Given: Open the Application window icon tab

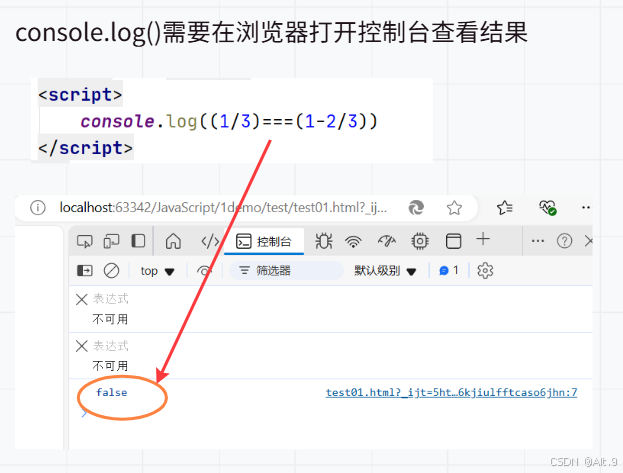Looking at the screenshot, I should [453, 241].
